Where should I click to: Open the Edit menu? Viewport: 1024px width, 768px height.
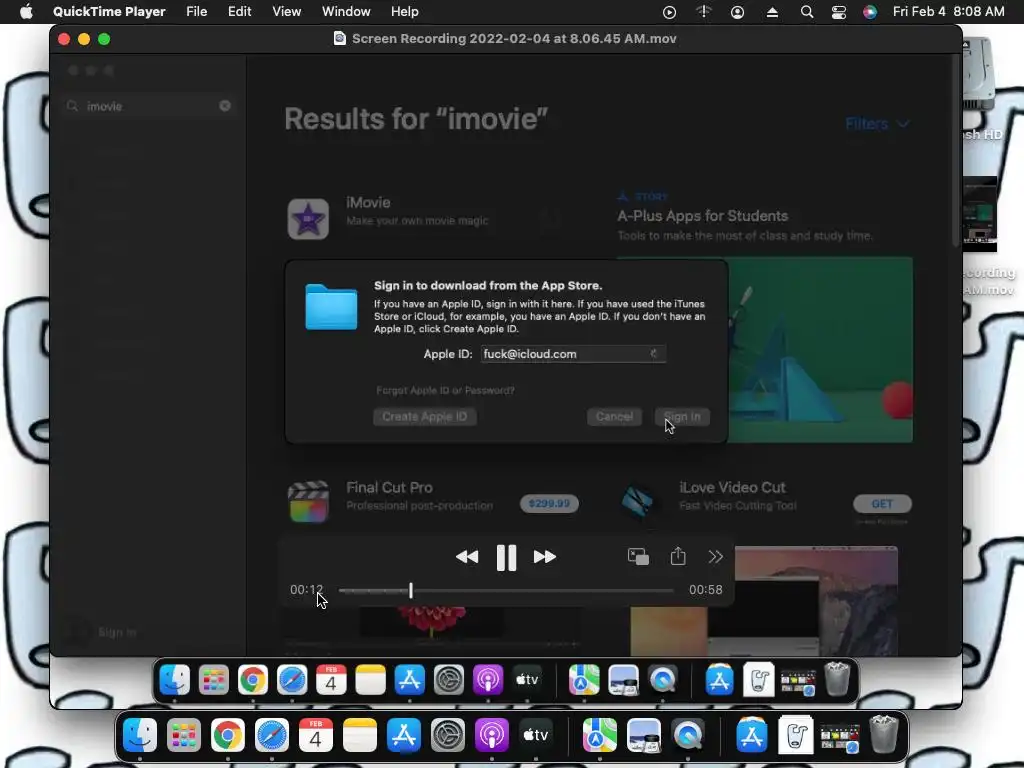(x=240, y=12)
